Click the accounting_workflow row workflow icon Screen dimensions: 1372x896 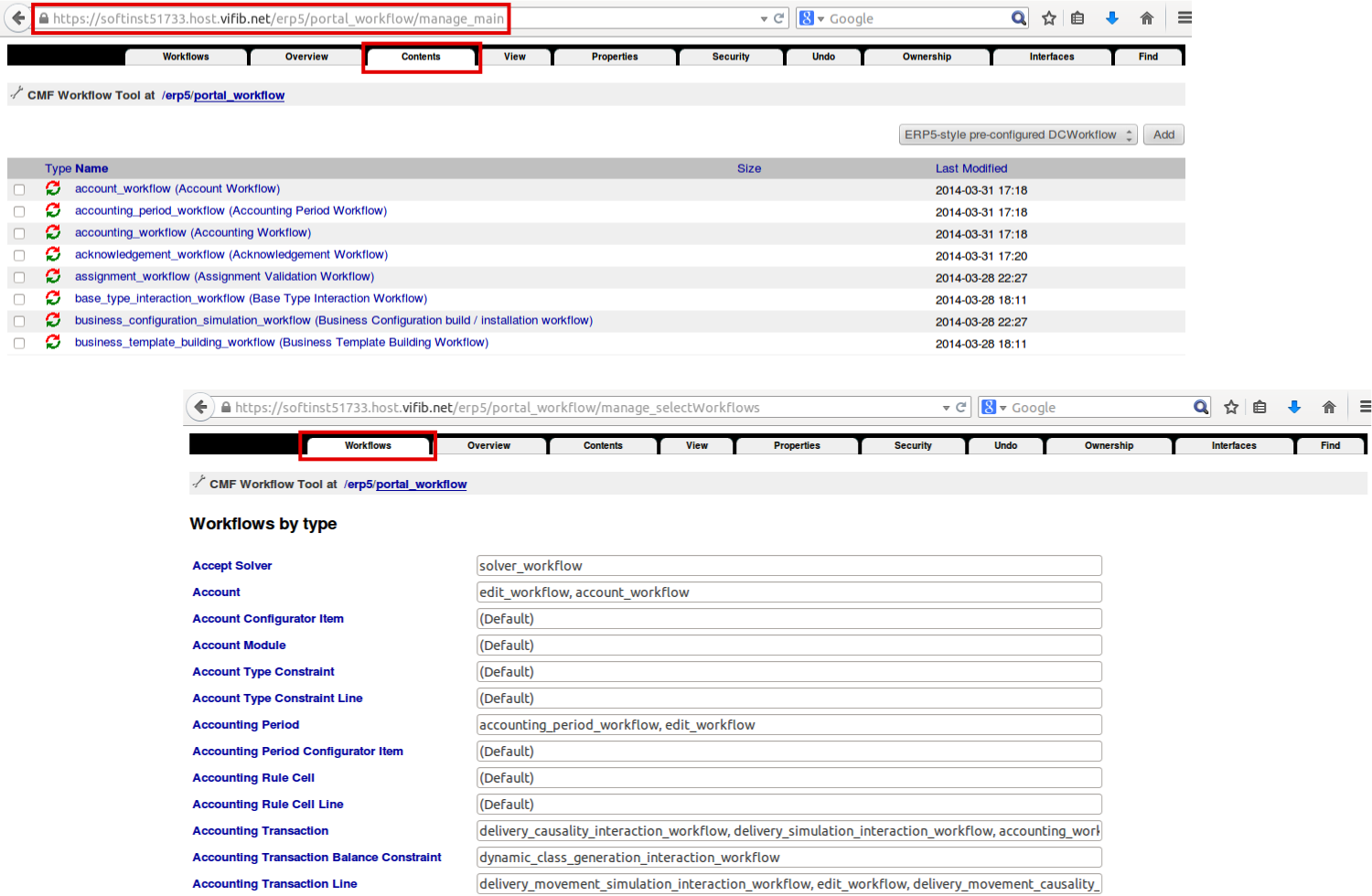53,232
